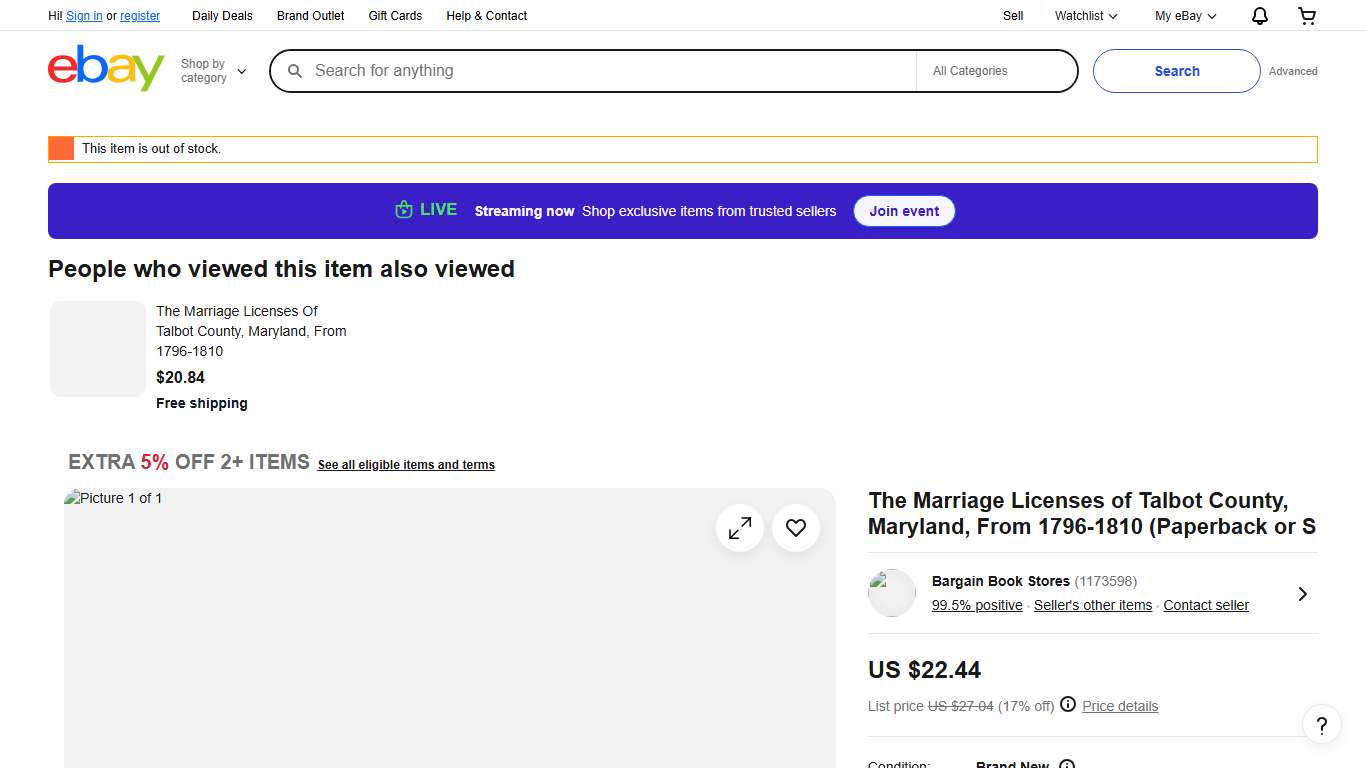The width and height of the screenshot is (1366, 768).
Task: Expand the Watchlist menu
Action: tap(1085, 16)
